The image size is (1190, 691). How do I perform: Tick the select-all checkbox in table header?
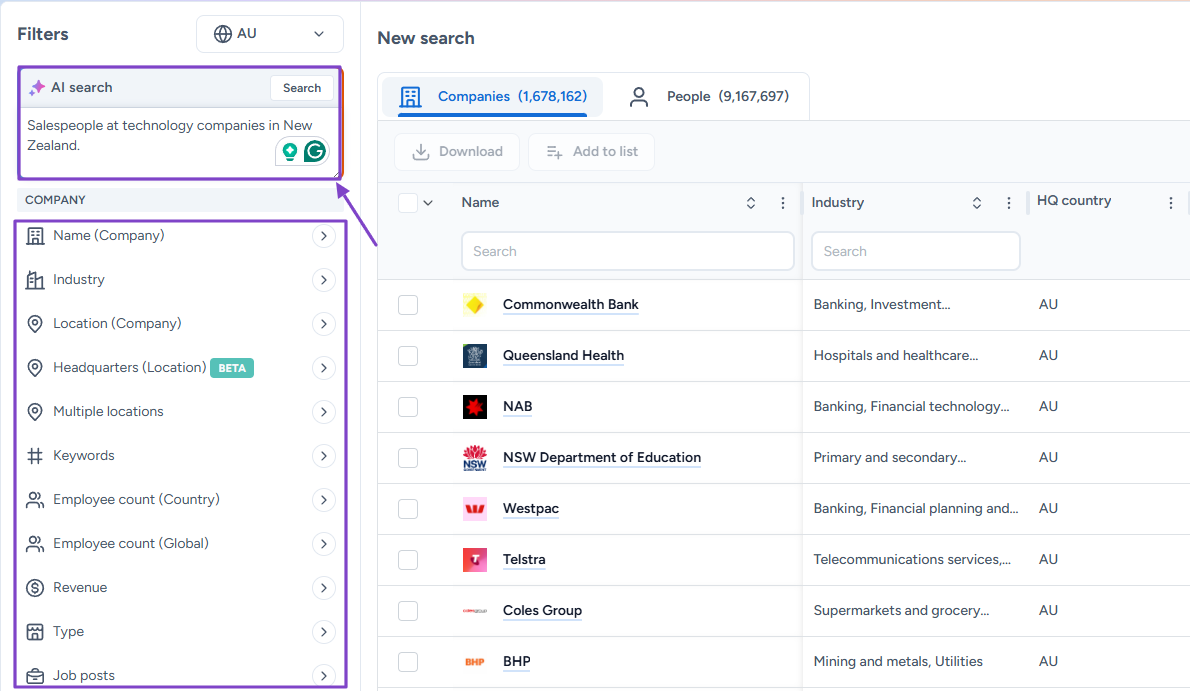tap(408, 203)
